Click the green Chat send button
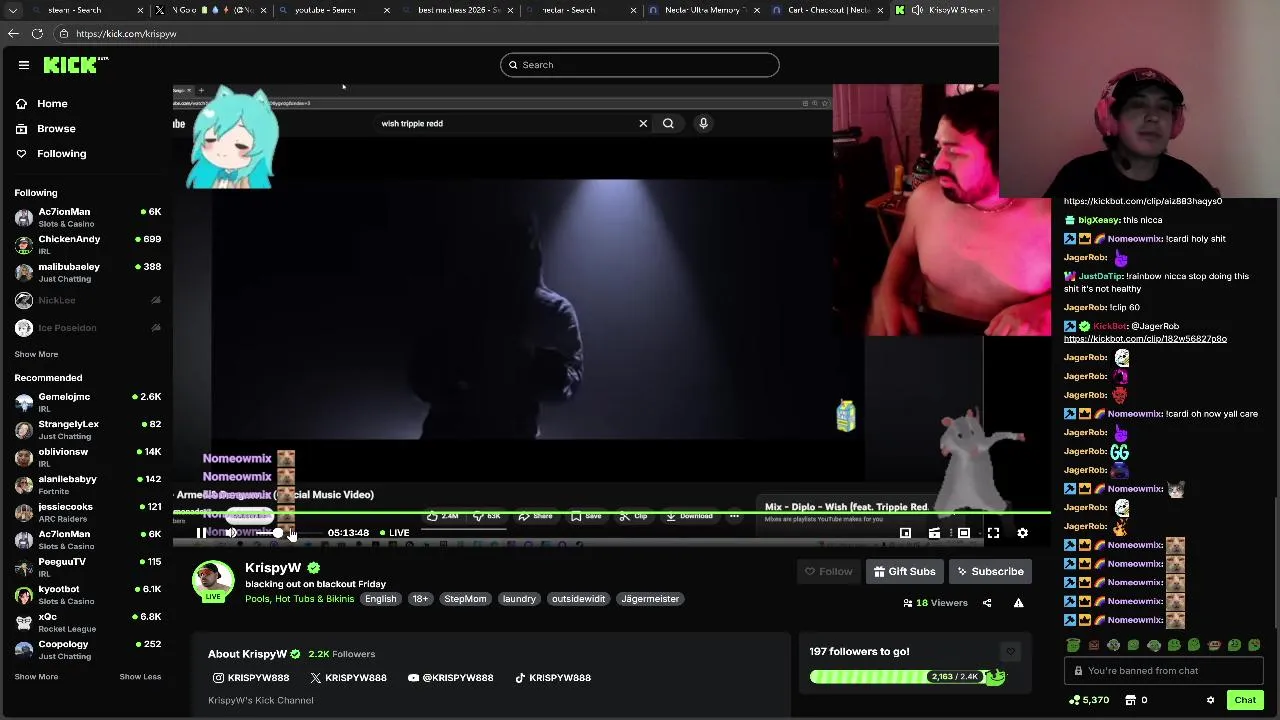 pos(1245,700)
